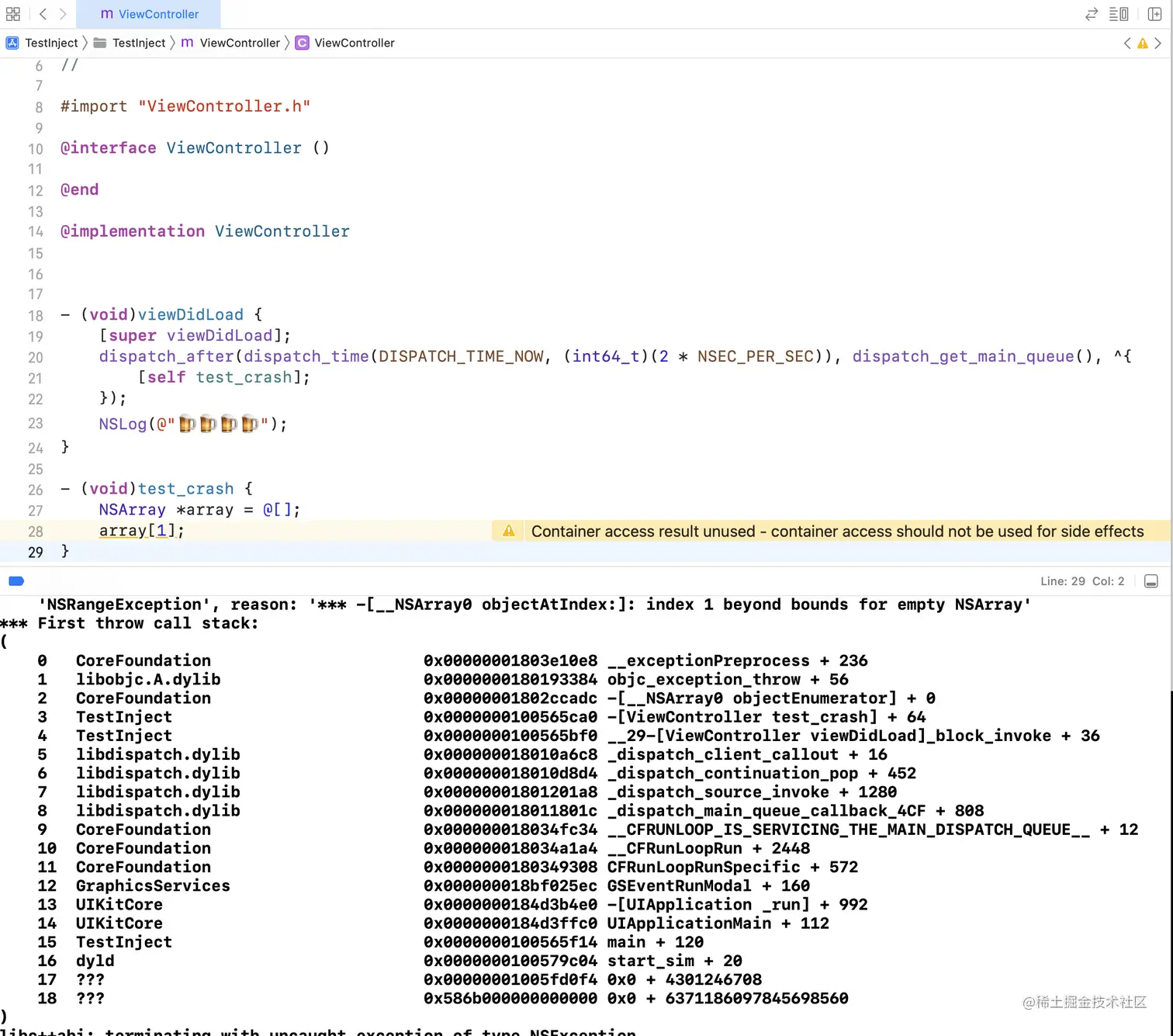Click stack frame 15 main + 120
Viewport: 1173px width, 1036px height.
click(371, 942)
